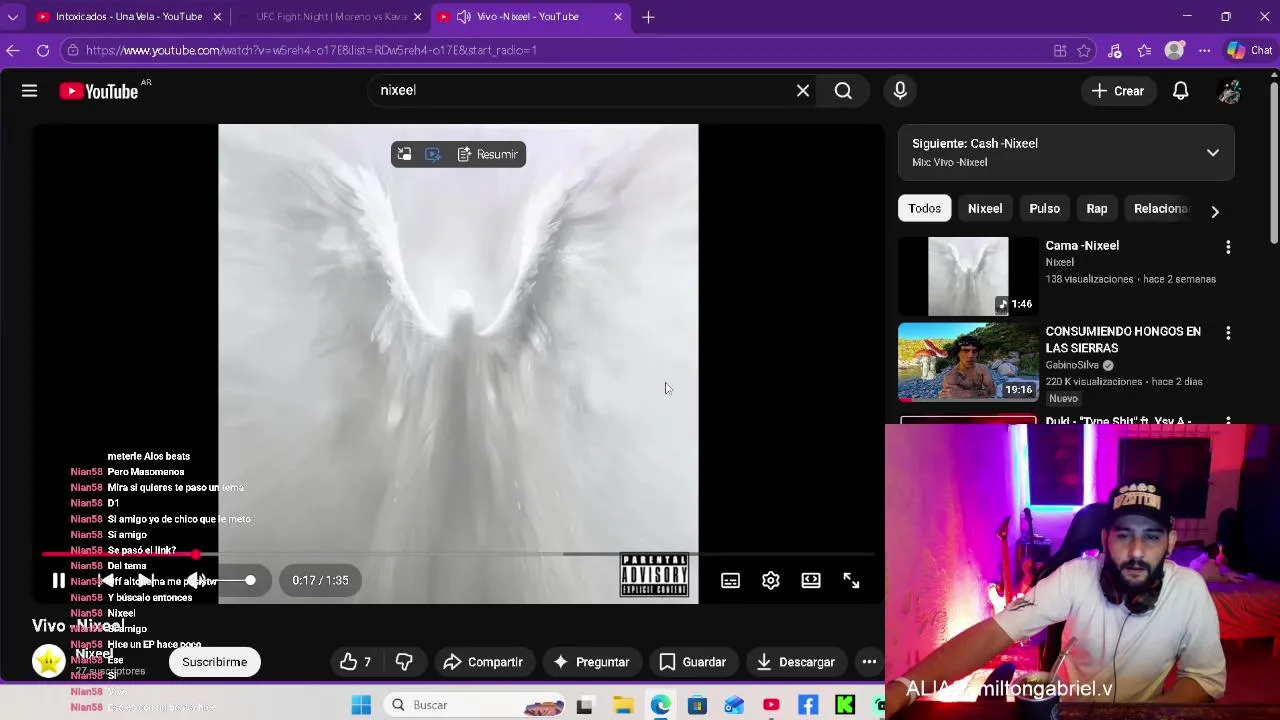Show more filter chips with right arrow
The height and width of the screenshot is (720, 1280).
[x=1214, y=211]
